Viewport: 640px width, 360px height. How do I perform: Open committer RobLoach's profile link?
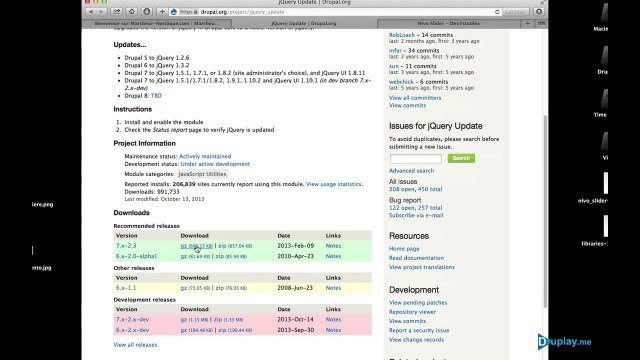pyautogui.click(x=402, y=35)
